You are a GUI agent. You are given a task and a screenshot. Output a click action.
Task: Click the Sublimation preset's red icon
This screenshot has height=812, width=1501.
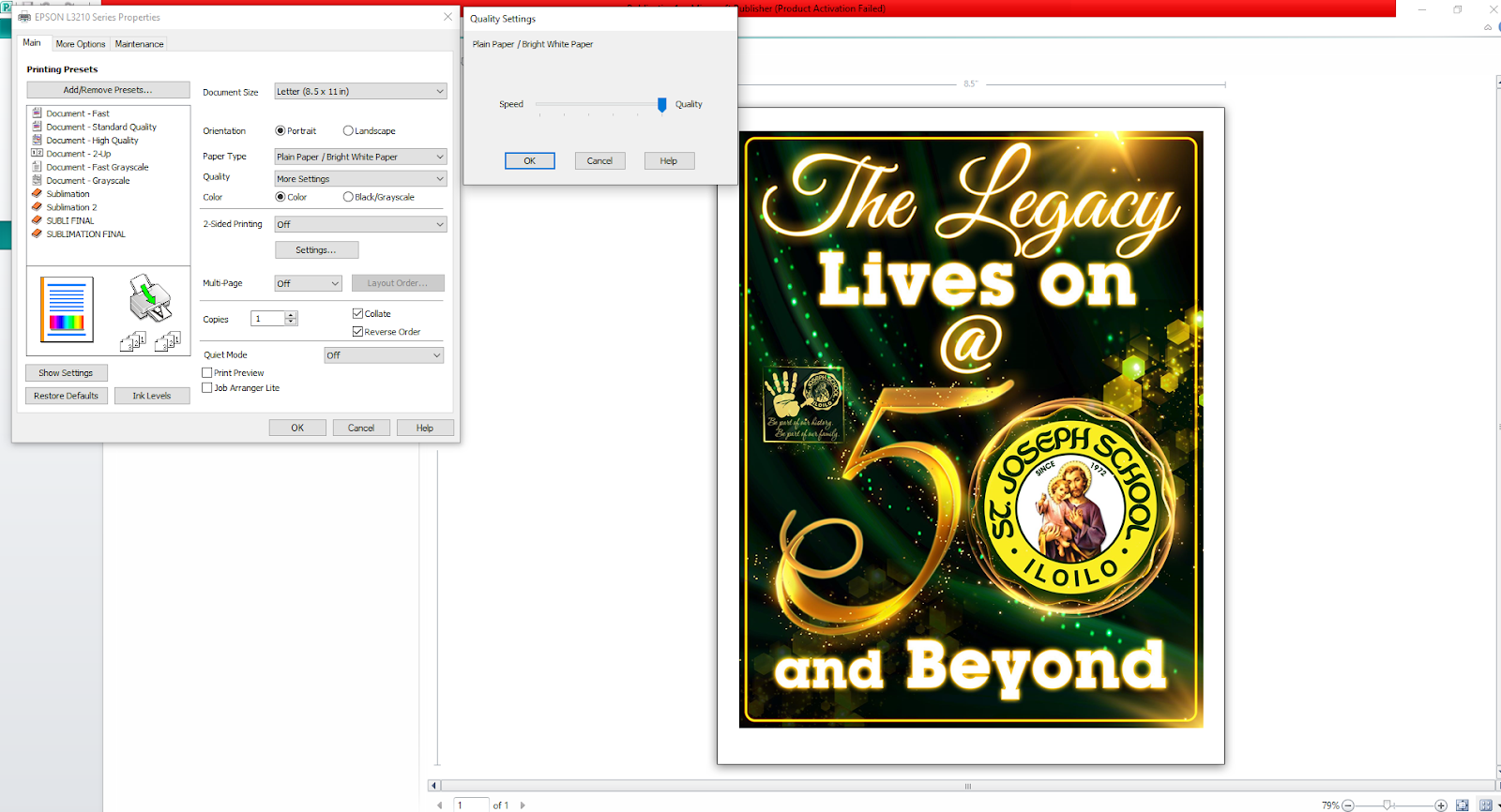click(x=37, y=193)
